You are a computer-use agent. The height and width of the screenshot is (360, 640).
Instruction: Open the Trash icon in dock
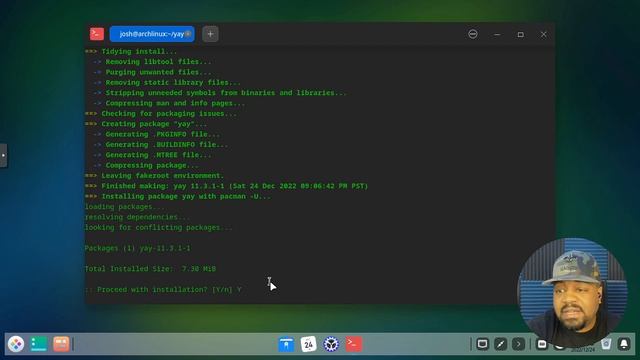tap(606, 344)
